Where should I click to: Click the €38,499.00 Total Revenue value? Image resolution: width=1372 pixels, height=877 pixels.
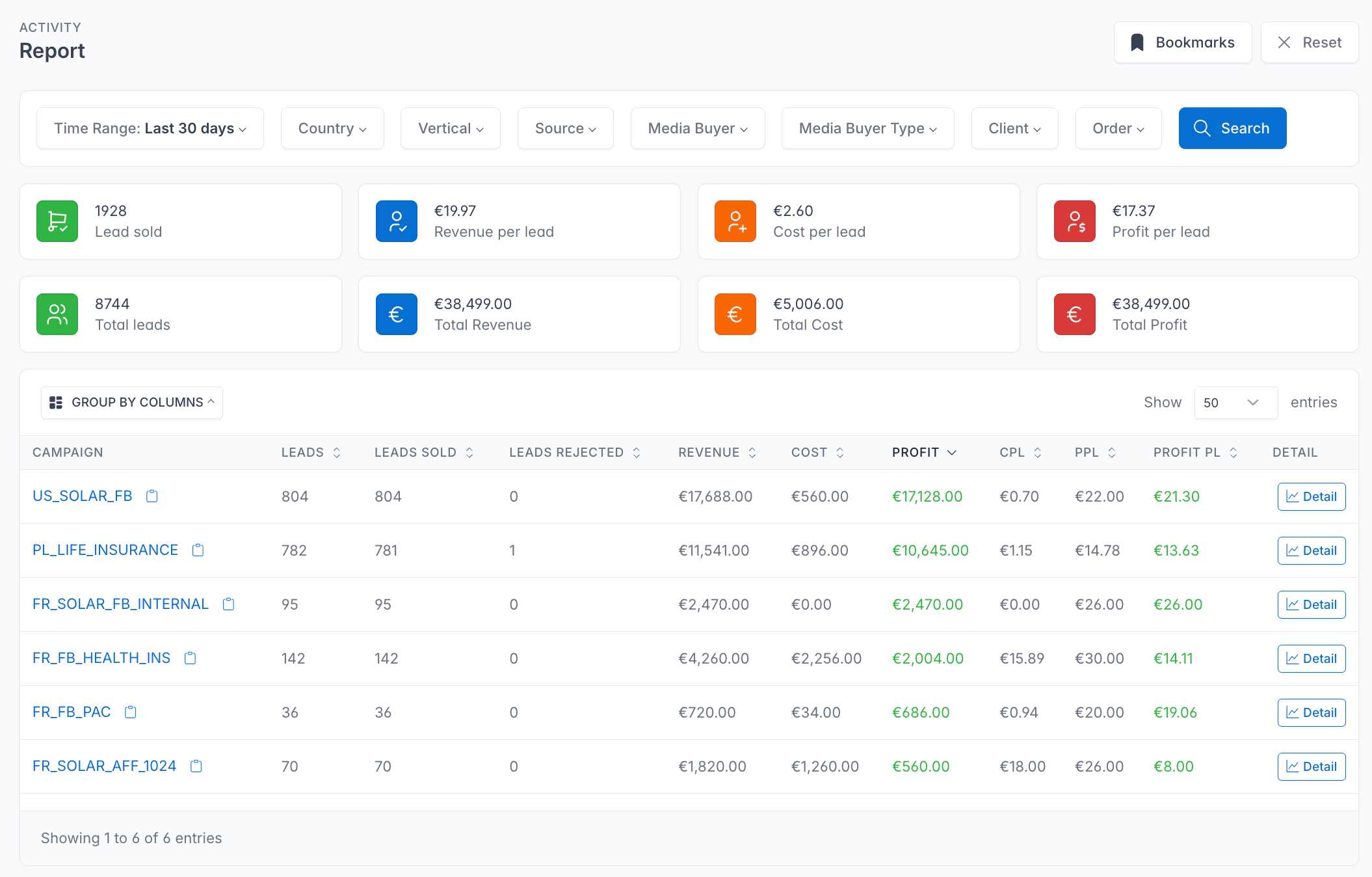[473, 304]
